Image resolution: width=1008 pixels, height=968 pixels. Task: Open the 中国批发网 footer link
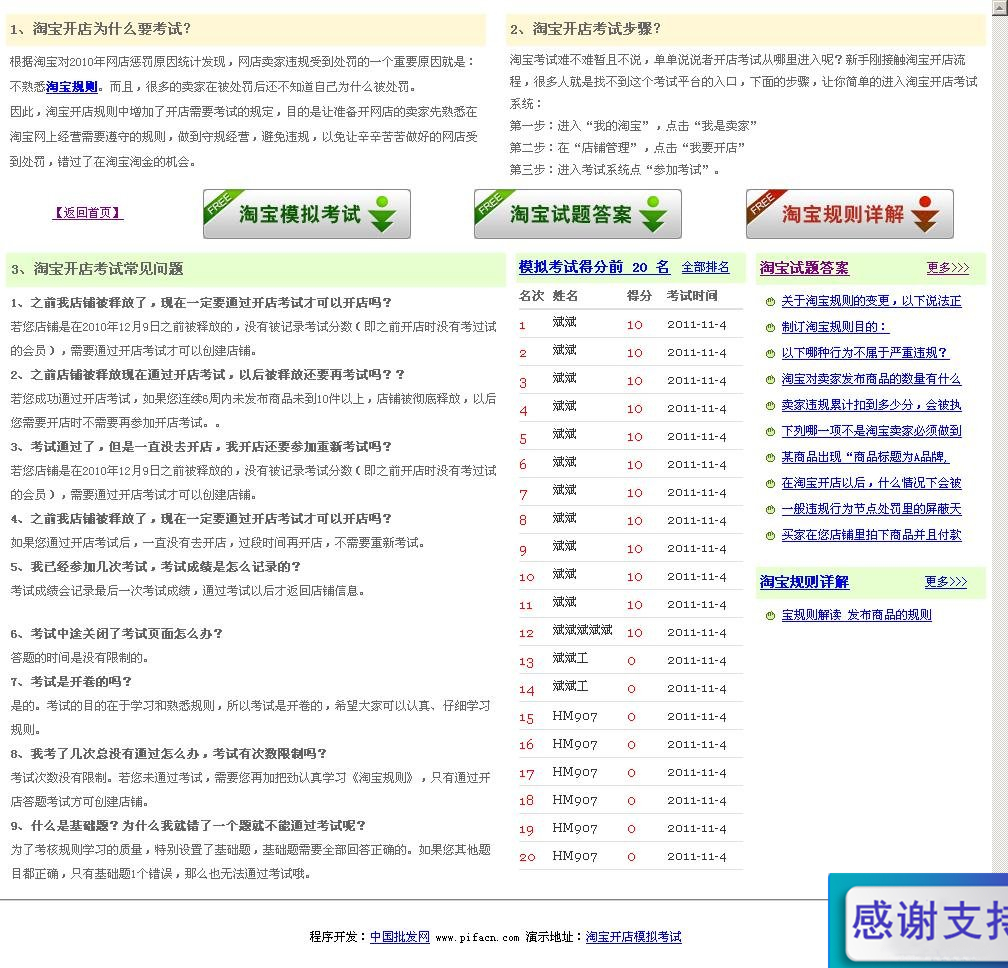[x=400, y=937]
